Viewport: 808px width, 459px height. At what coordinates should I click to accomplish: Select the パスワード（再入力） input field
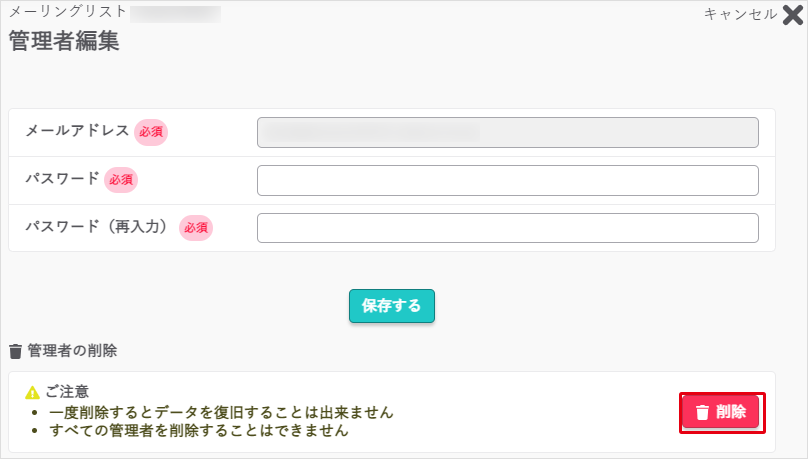click(x=507, y=228)
